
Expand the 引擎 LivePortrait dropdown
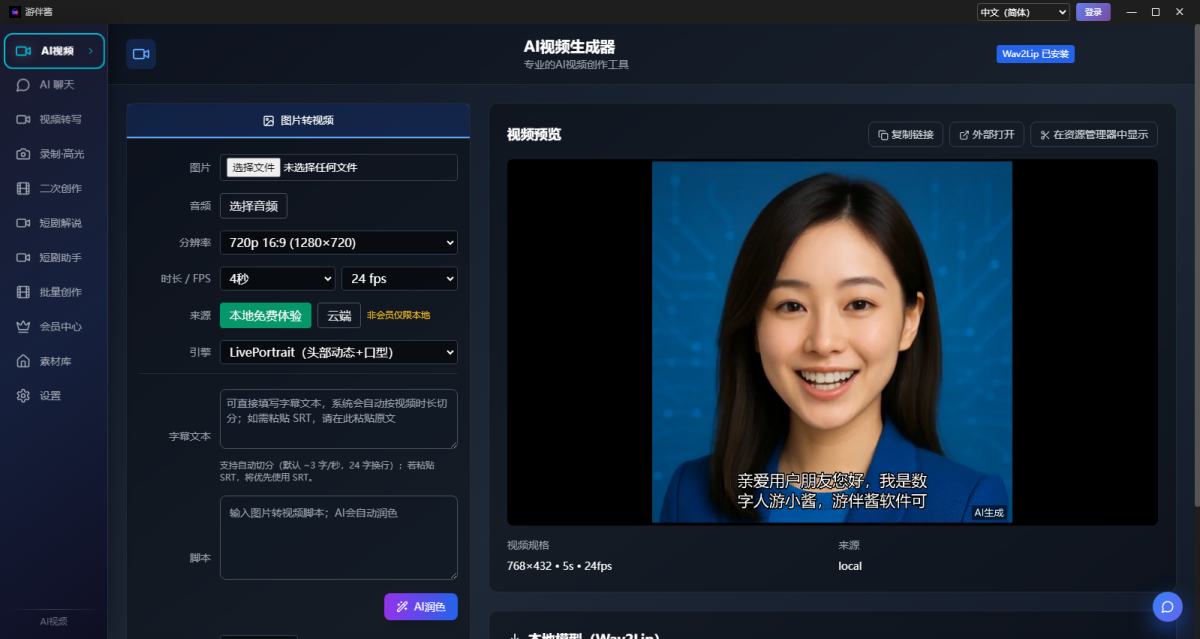tap(339, 352)
